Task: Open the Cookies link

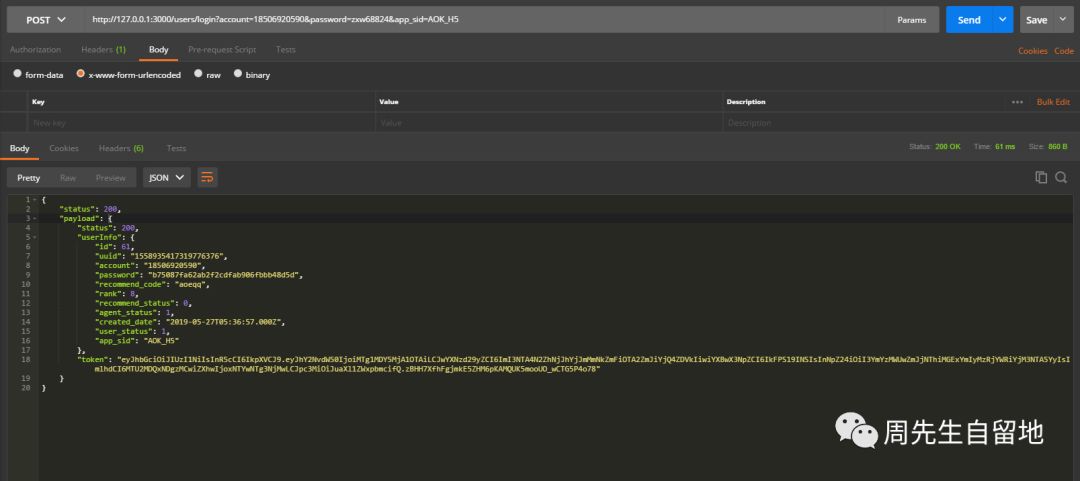Action: point(1032,51)
